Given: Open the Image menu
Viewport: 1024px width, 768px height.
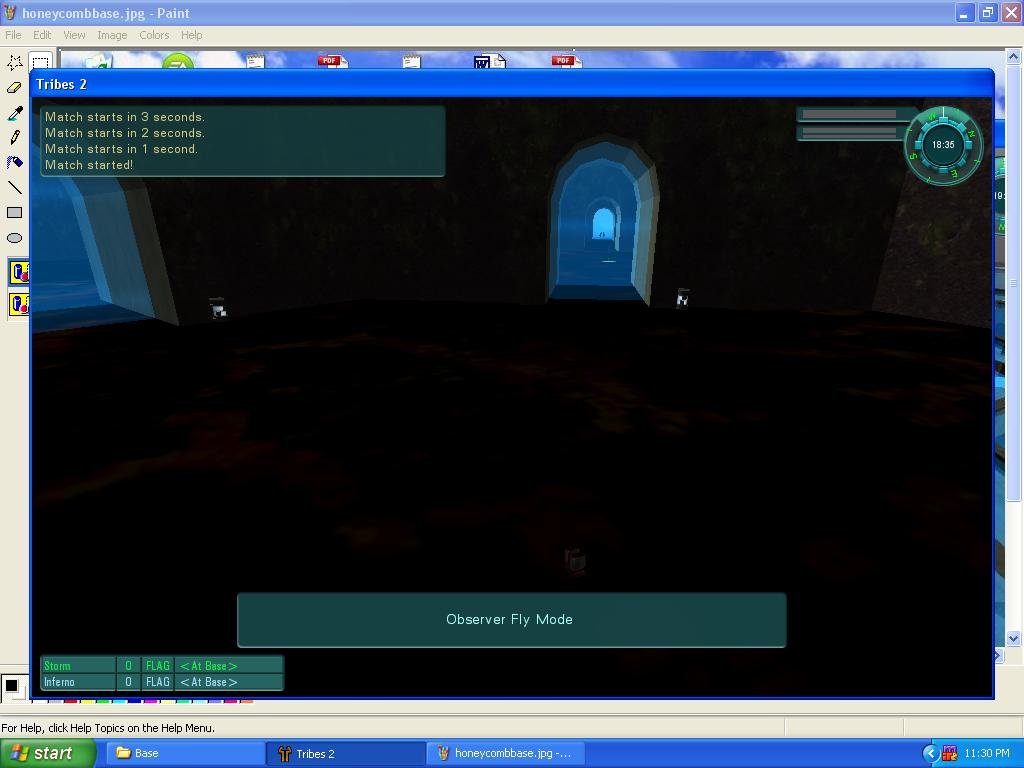Looking at the screenshot, I should pos(112,35).
